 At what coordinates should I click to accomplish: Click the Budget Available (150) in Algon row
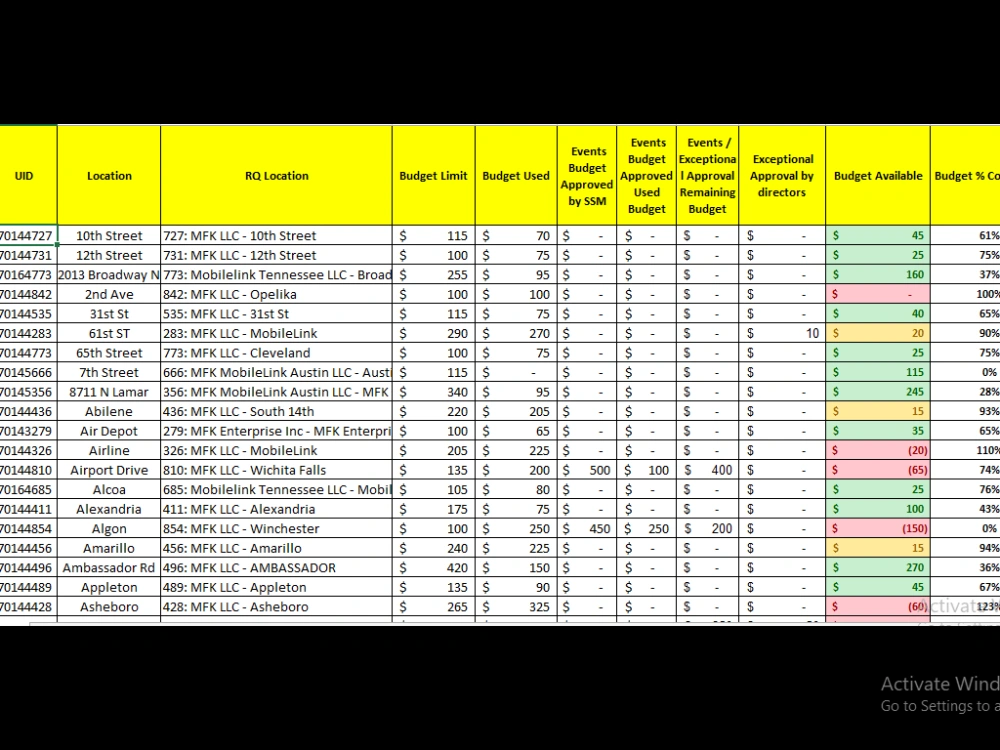(x=878, y=529)
